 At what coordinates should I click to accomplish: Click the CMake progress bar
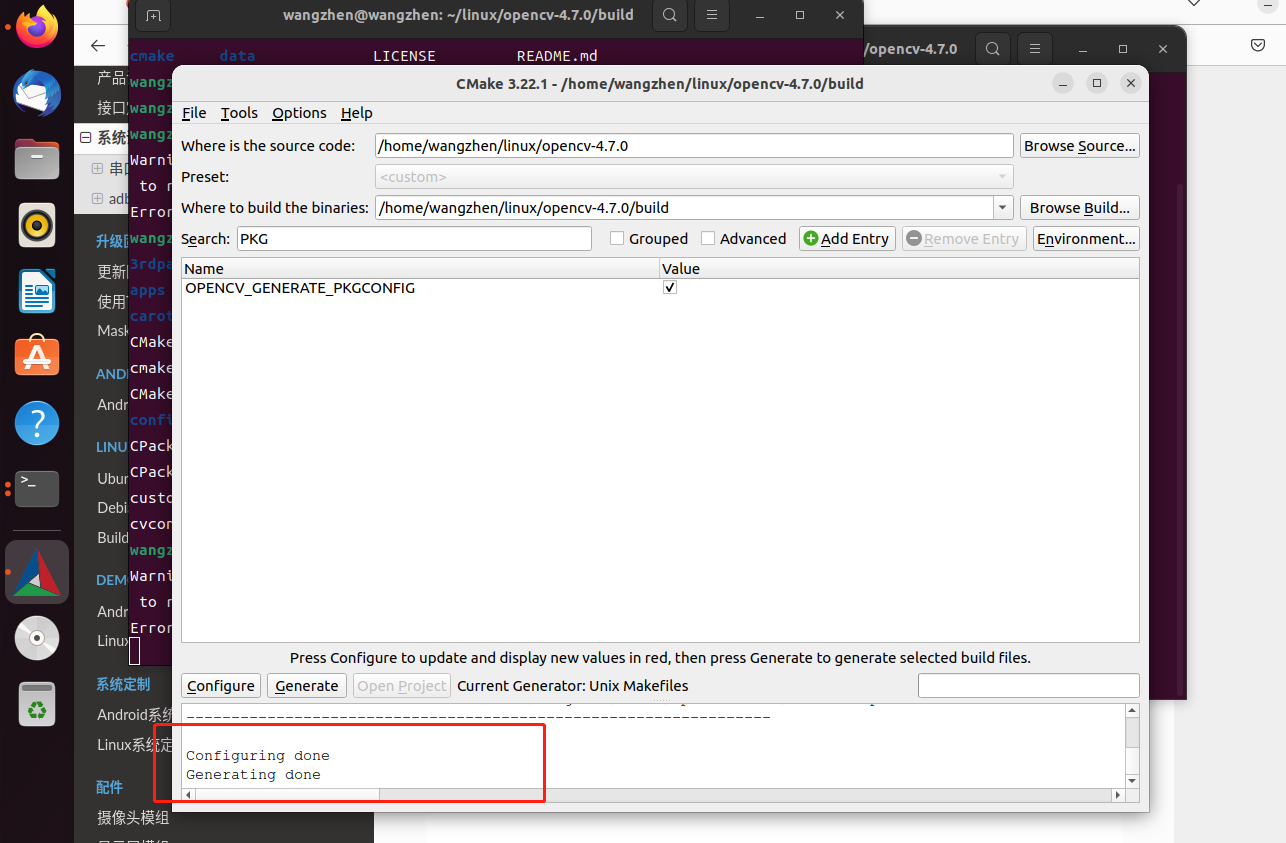click(x=1028, y=685)
